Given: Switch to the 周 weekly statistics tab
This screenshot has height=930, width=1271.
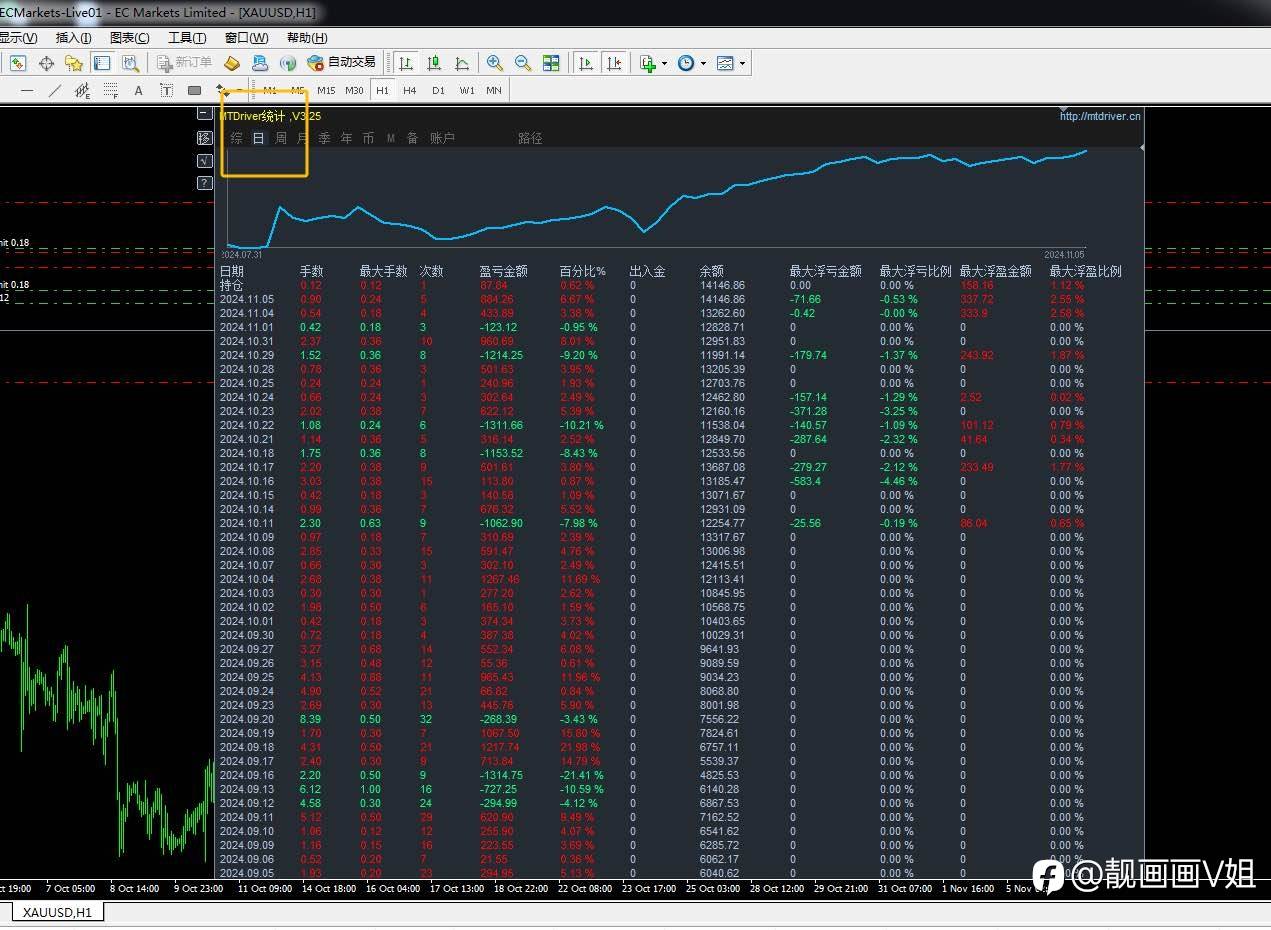Looking at the screenshot, I should (x=281, y=138).
